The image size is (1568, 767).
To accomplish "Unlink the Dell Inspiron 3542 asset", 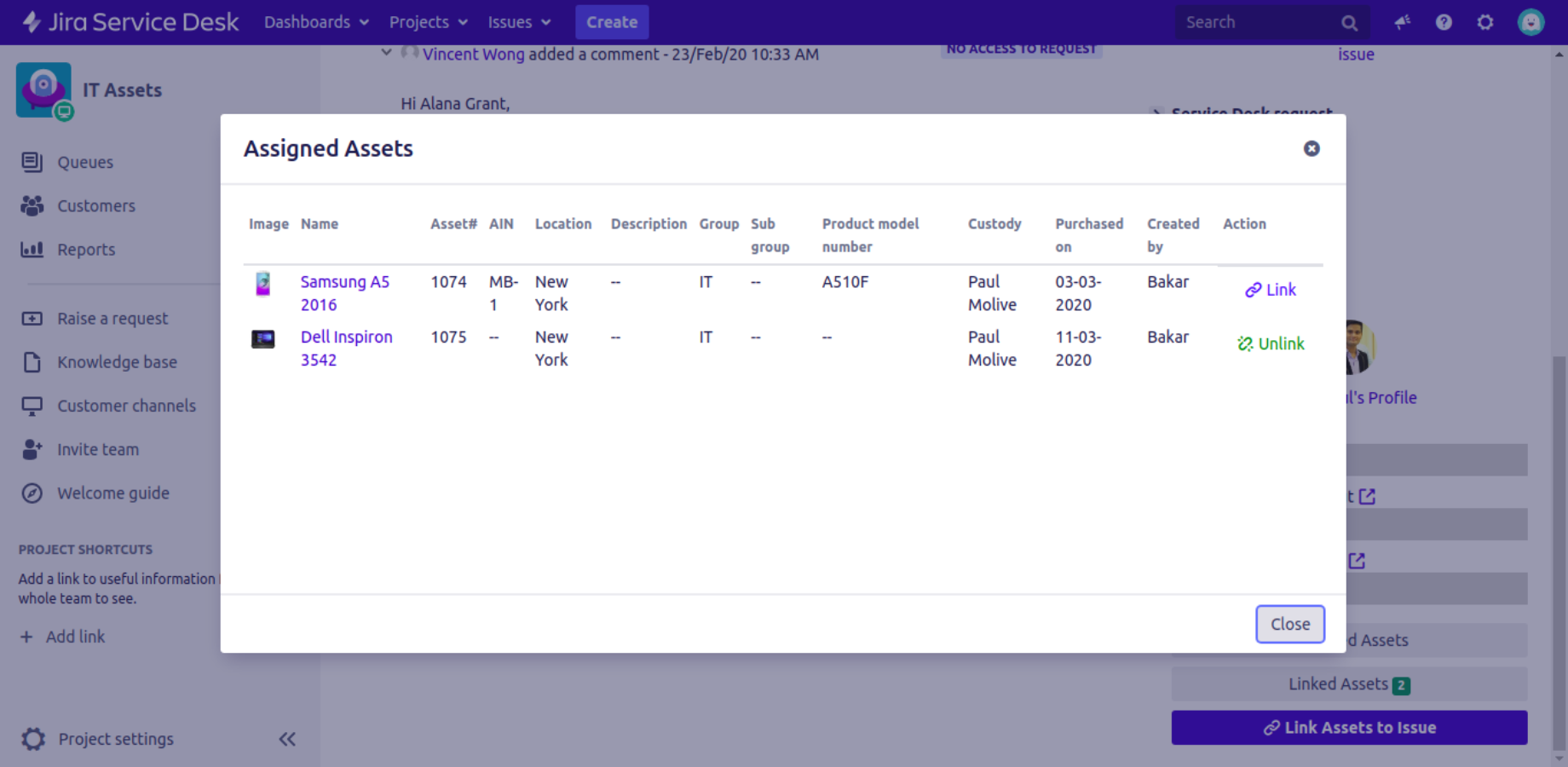I will point(1271,343).
